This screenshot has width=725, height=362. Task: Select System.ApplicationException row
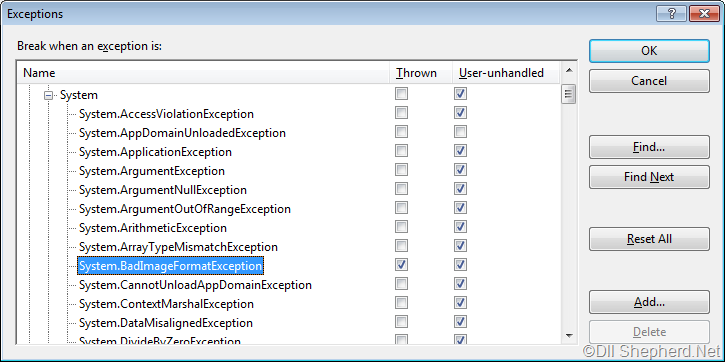point(155,152)
